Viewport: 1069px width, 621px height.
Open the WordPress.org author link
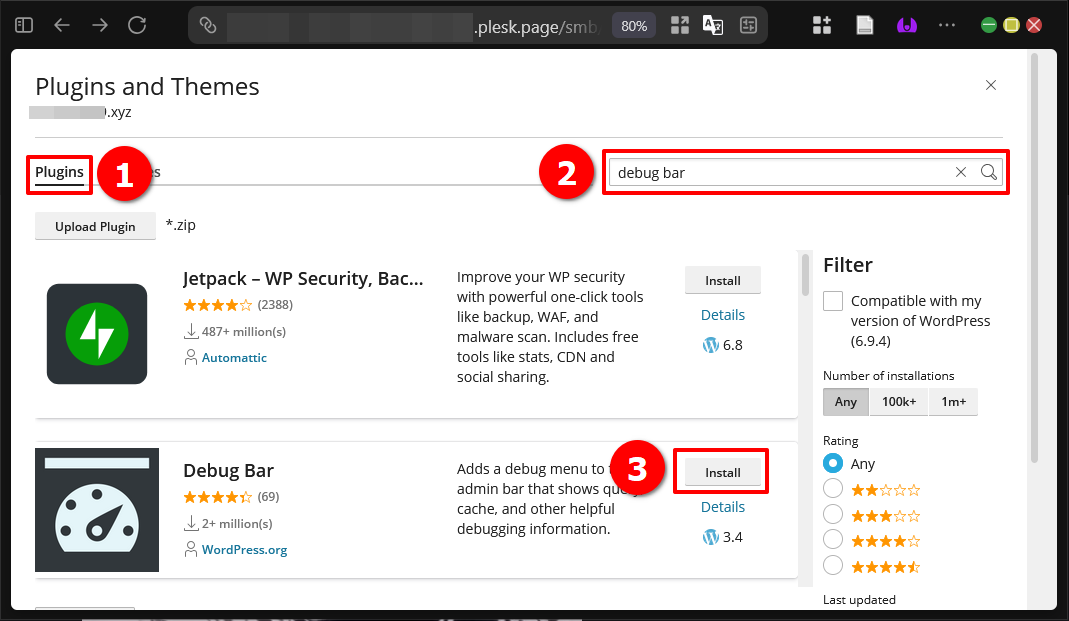click(244, 550)
